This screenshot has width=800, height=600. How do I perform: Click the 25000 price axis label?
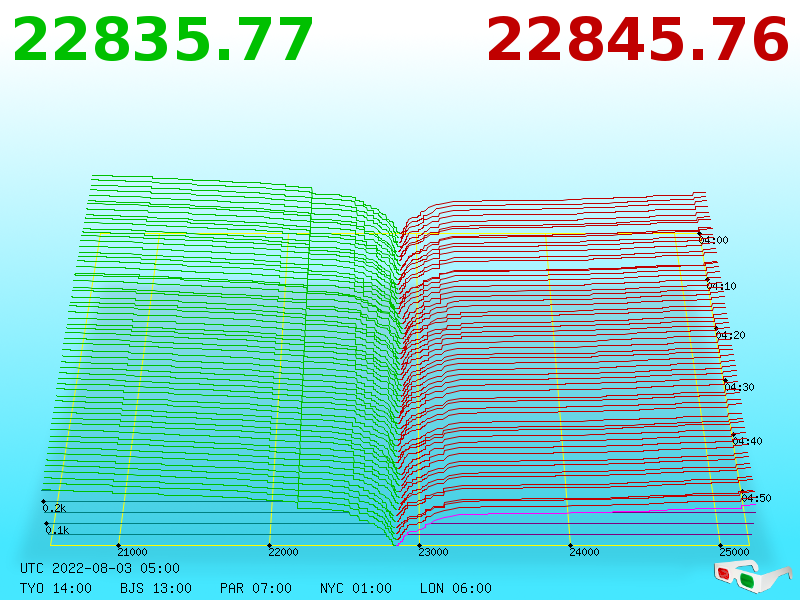(734, 552)
